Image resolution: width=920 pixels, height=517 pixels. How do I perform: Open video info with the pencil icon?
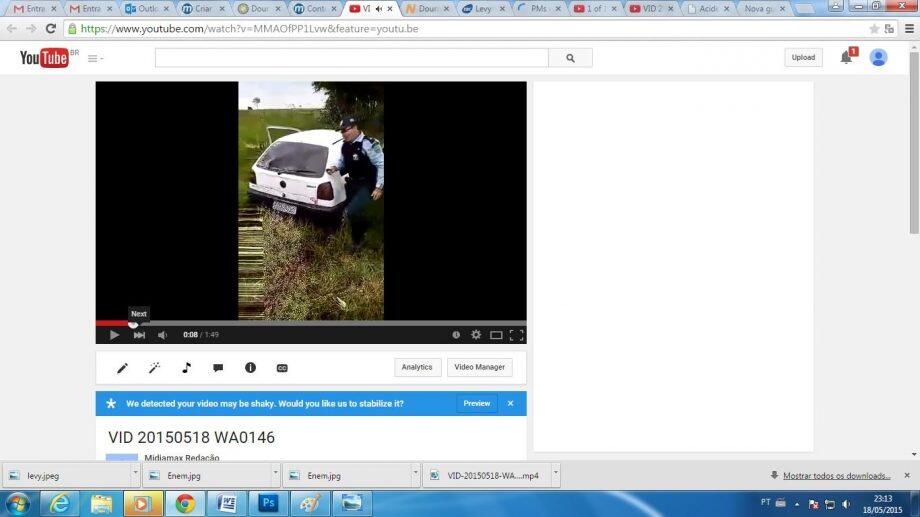point(122,368)
